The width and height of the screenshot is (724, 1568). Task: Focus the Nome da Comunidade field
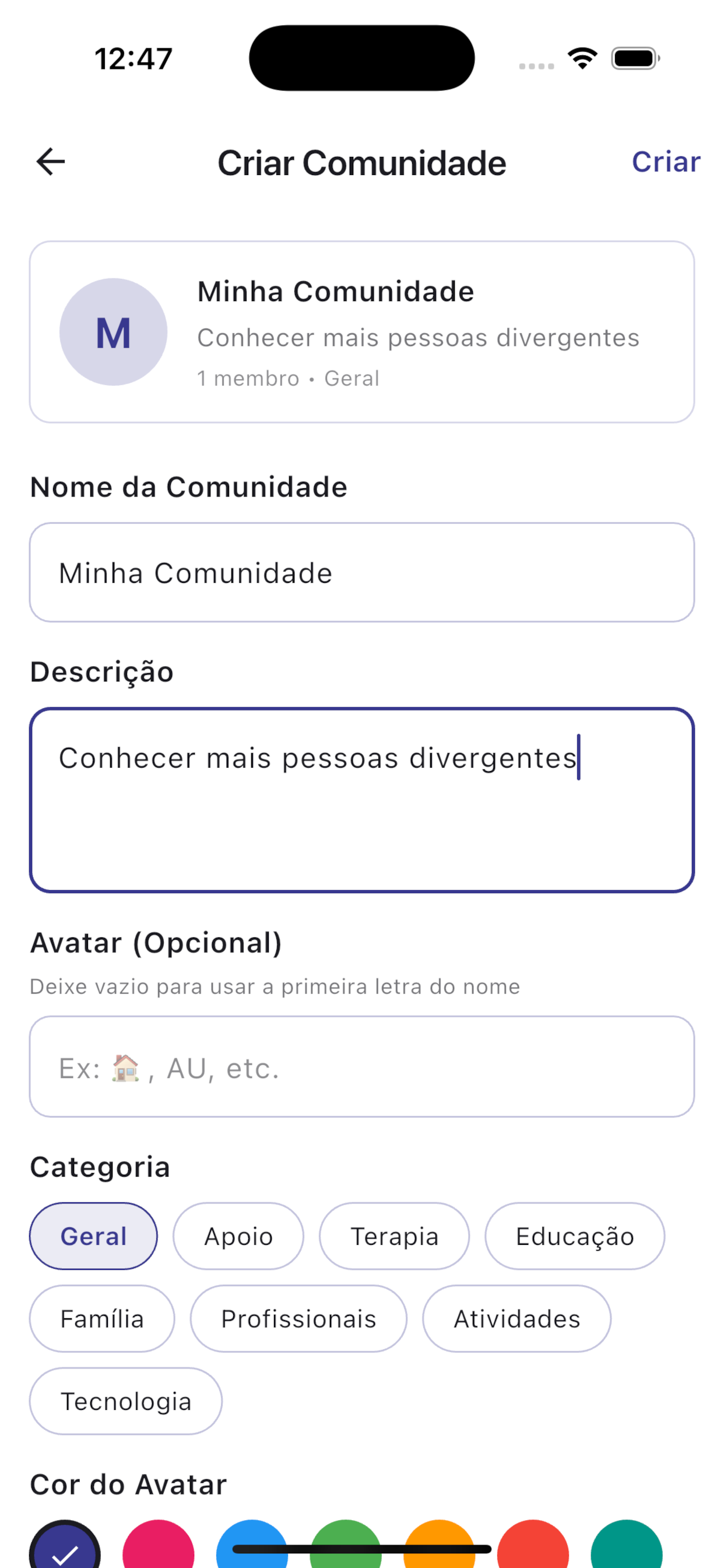click(362, 573)
